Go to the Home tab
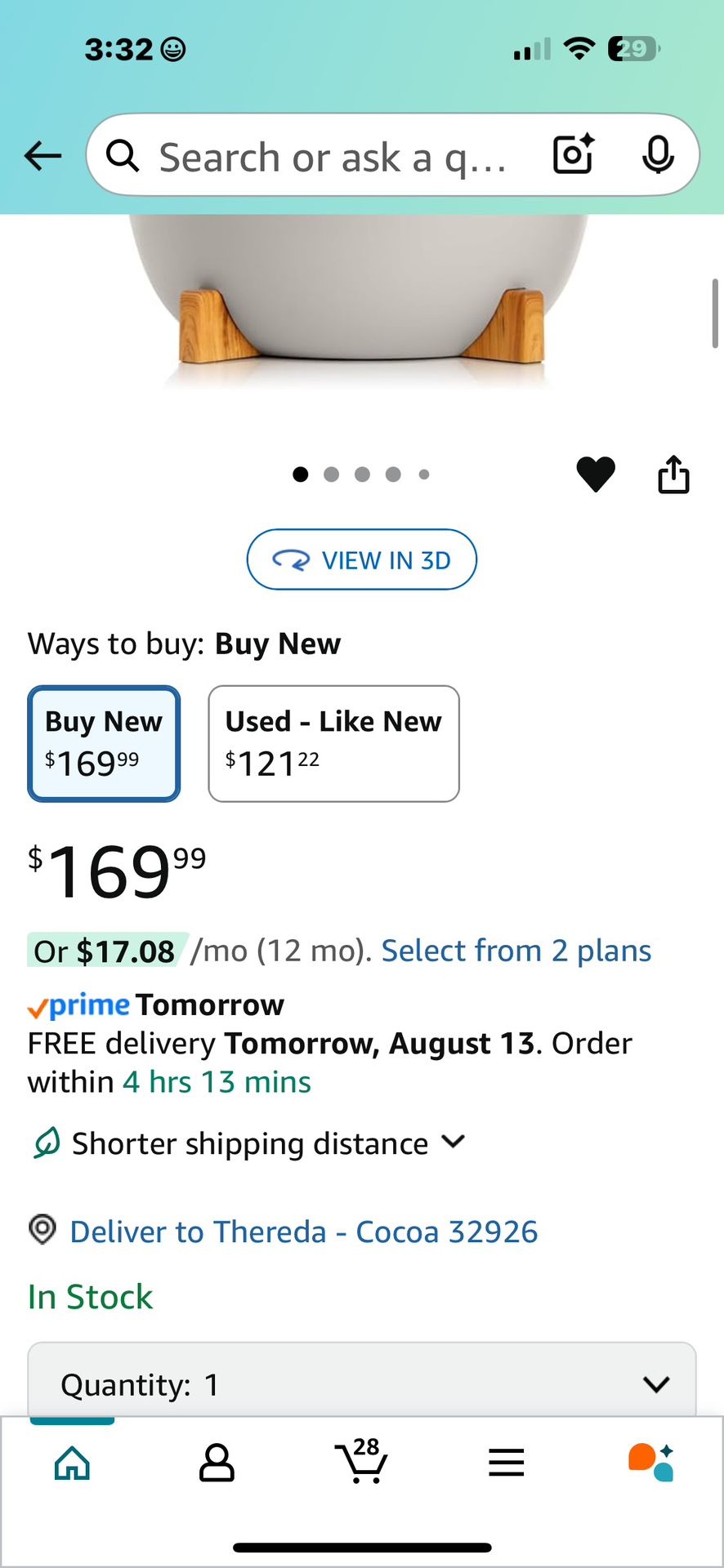Image resolution: width=724 pixels, height=1568 pixels. coord(72,1462)
